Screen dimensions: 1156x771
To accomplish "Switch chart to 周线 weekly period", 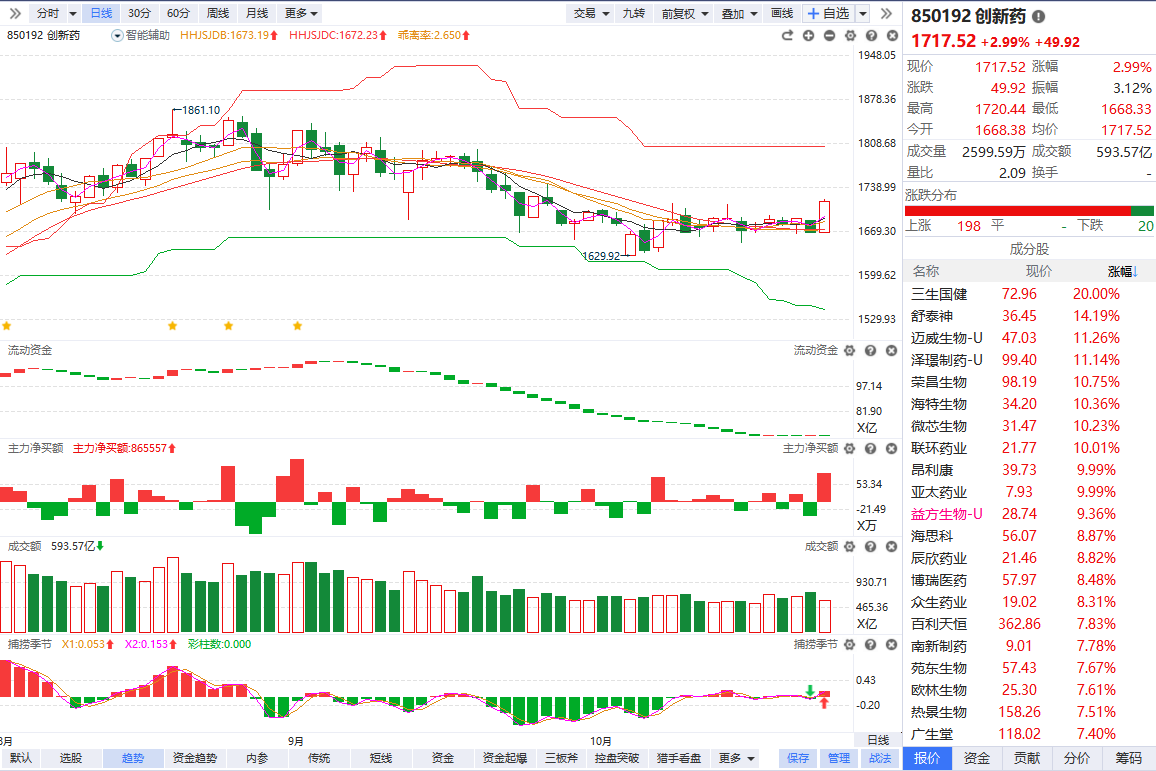I will (217, 13).
